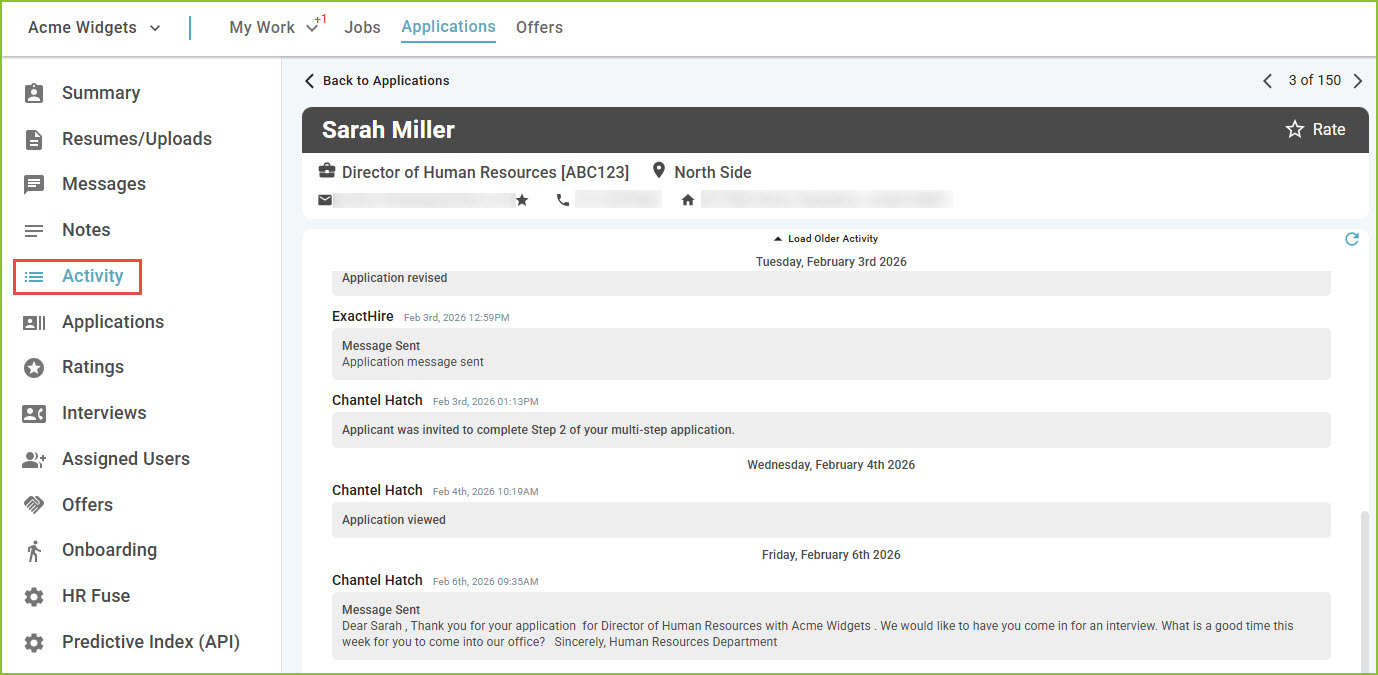1378x675 pixels.
Task: Open the Ratings sidebar link
Action: click(x=93, y=367)
